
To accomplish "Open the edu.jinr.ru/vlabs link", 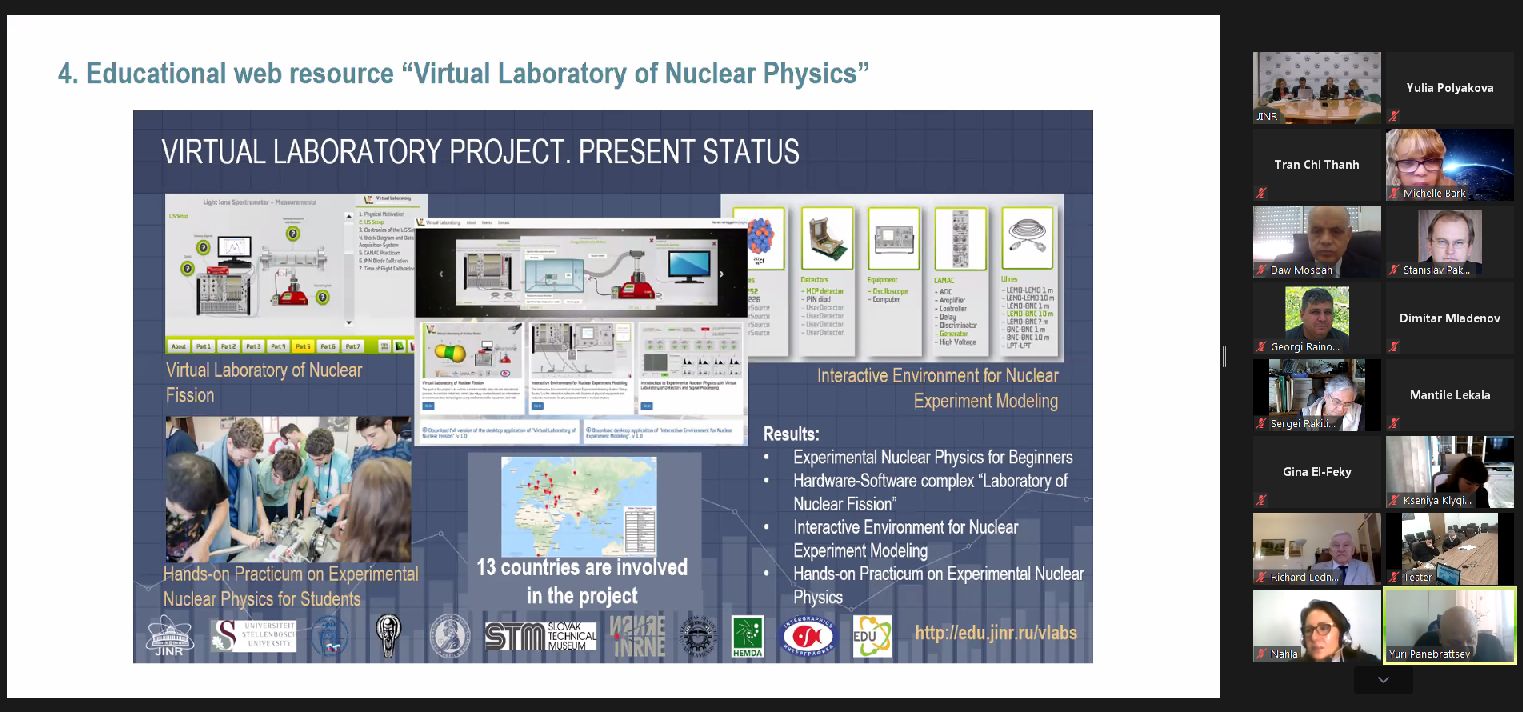I will pyautogui.click(x=995, y=632).
